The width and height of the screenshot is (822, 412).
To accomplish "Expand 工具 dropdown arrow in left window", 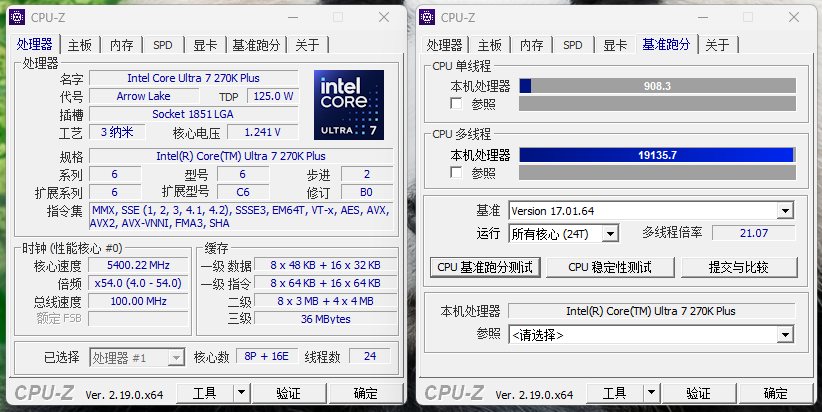I will (241, 393).
